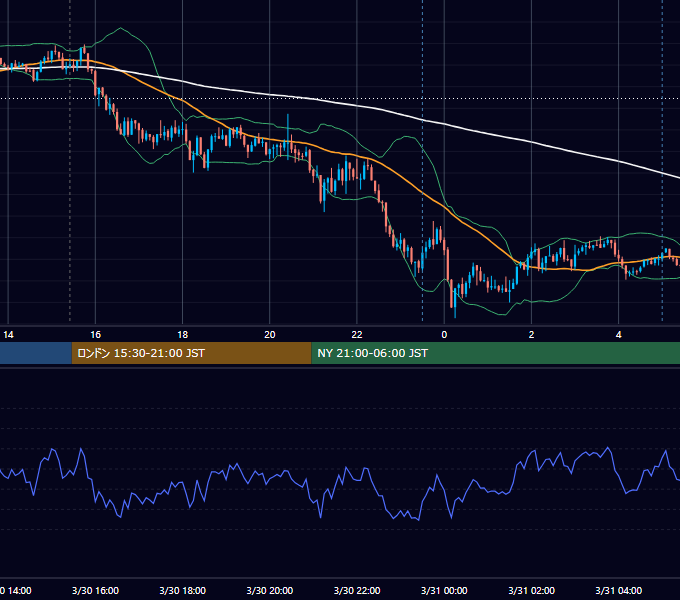The height and width of the screenshot is (600, 680).
Task: Click the 18 hour label on the chart axis
Action: pos(183,335)
